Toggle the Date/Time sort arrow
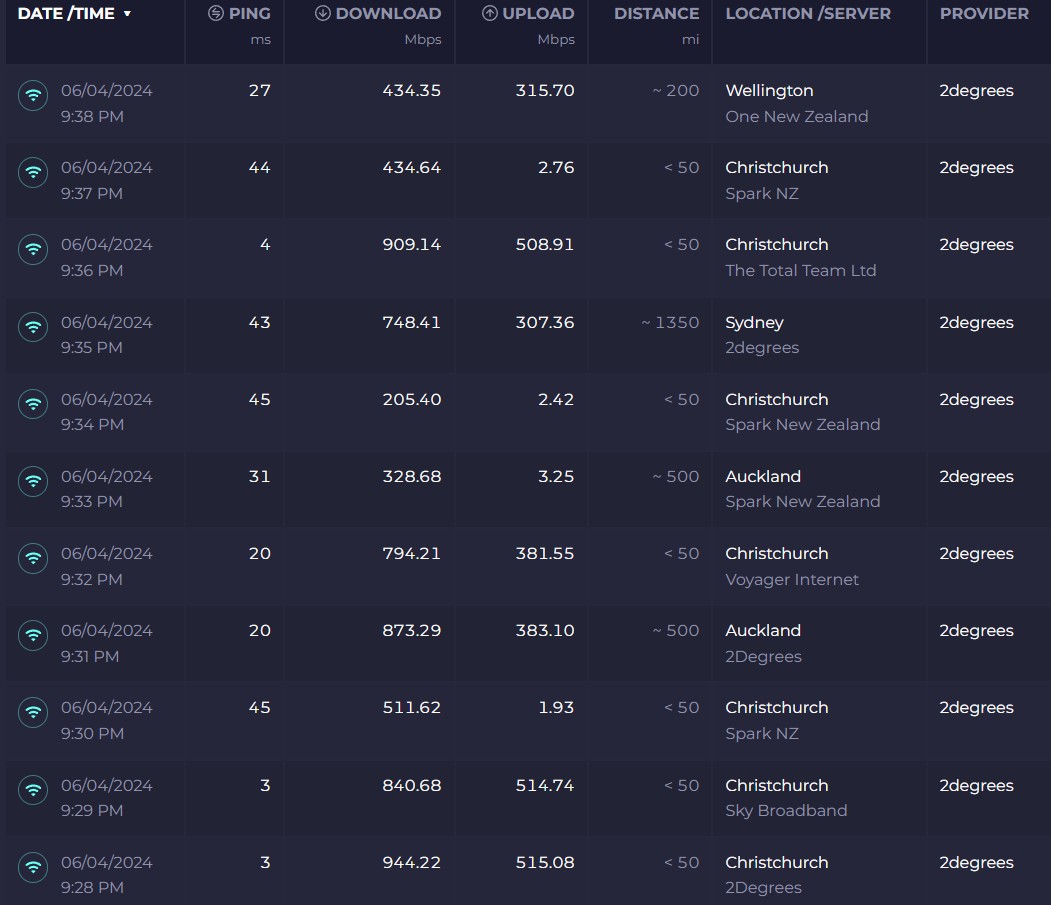 tap(127, 13)
